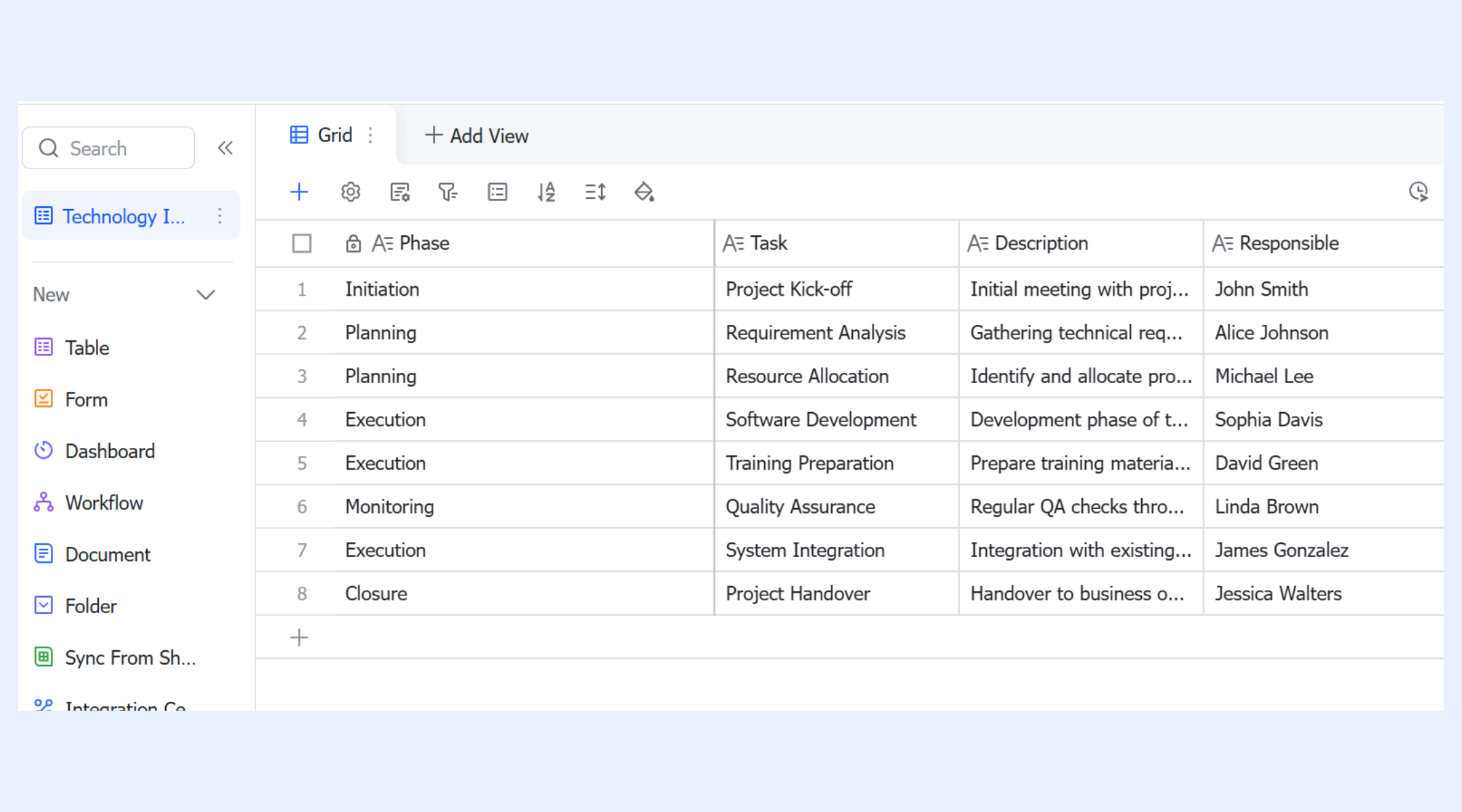Viewport: 1462px width, 812px height.
Task: Expand the New section chevron
Action: pyautogui.click(x=206, y=295)
